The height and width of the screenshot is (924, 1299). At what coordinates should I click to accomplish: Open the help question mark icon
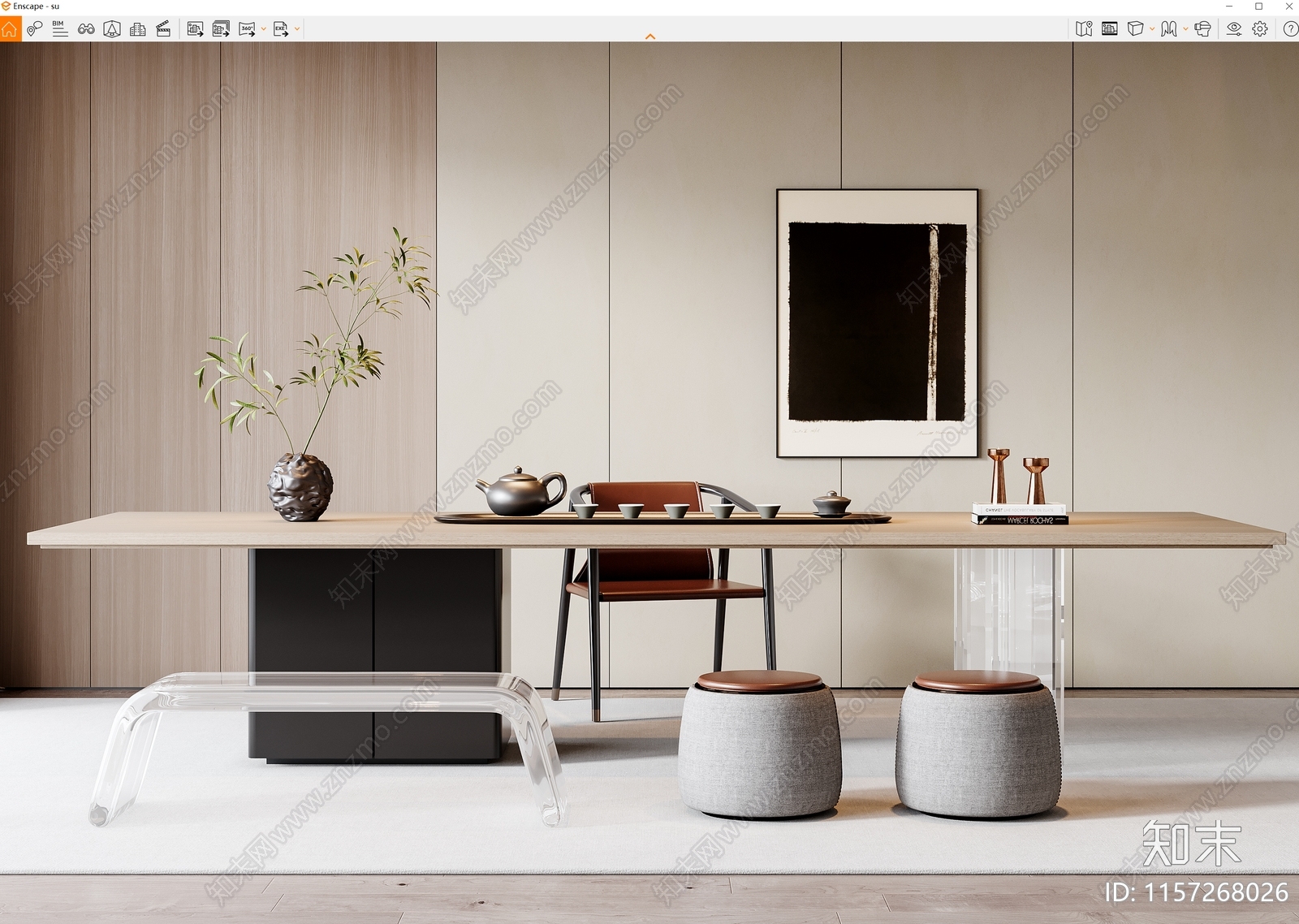pos(1290,29)
